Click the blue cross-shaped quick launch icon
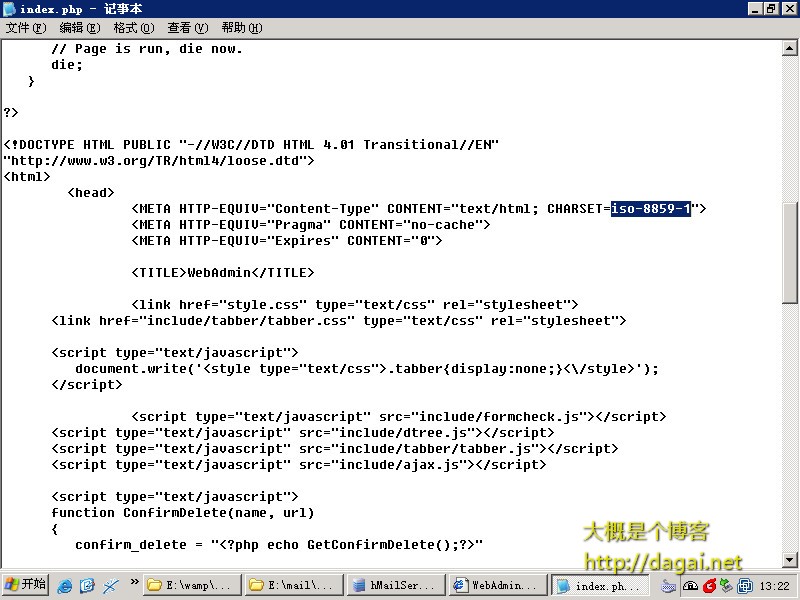This screenshot has height=600, width=800. click(x=110, y=586)
